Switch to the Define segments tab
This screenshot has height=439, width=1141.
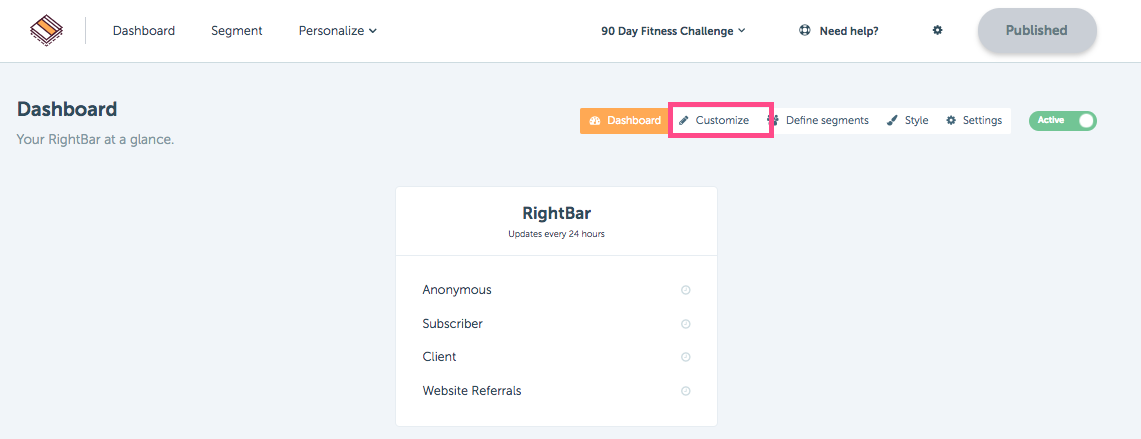(820, 121)
